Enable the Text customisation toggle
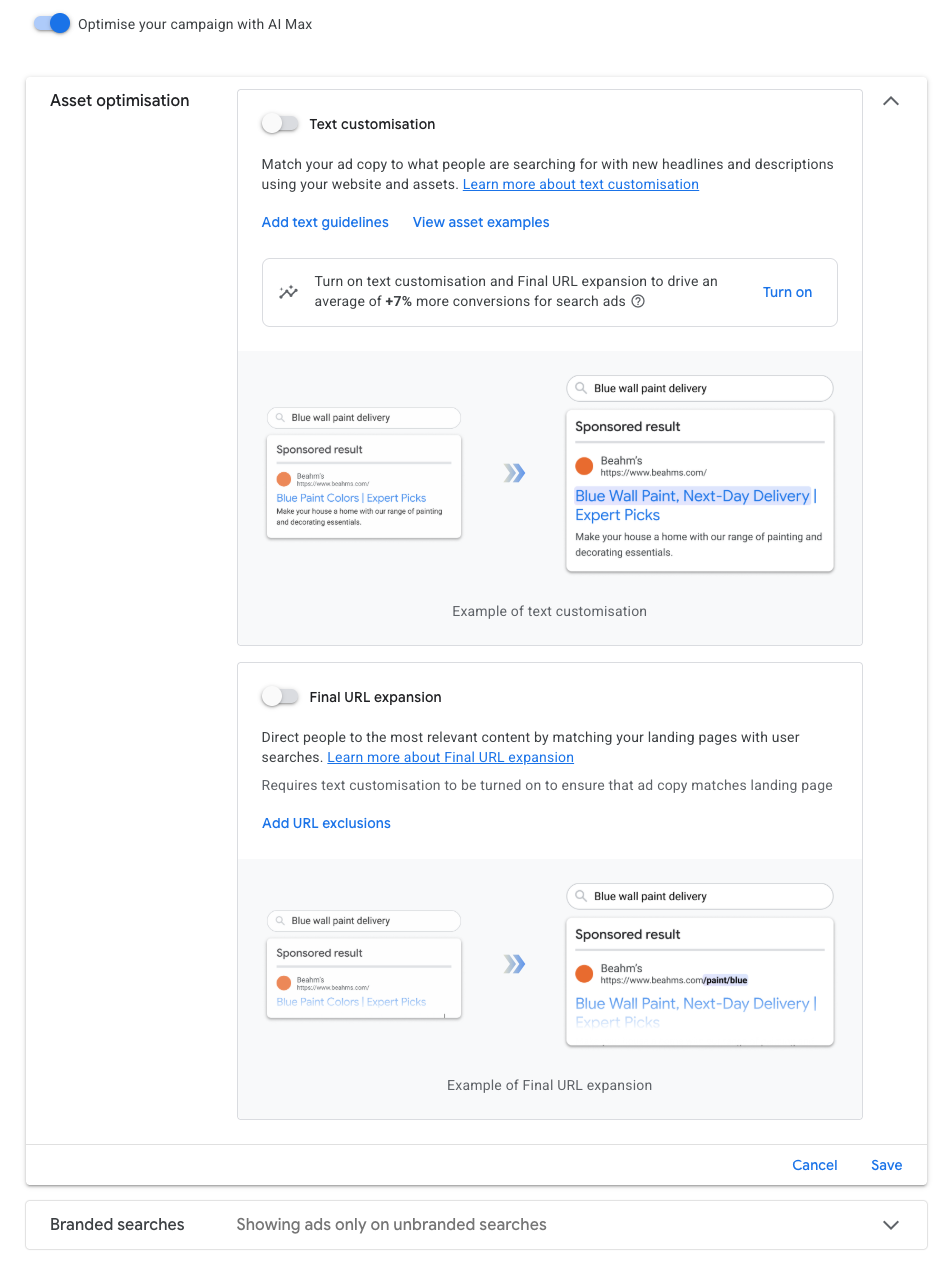This screenshot has height=1265, width=947. (x=280, y=124)
